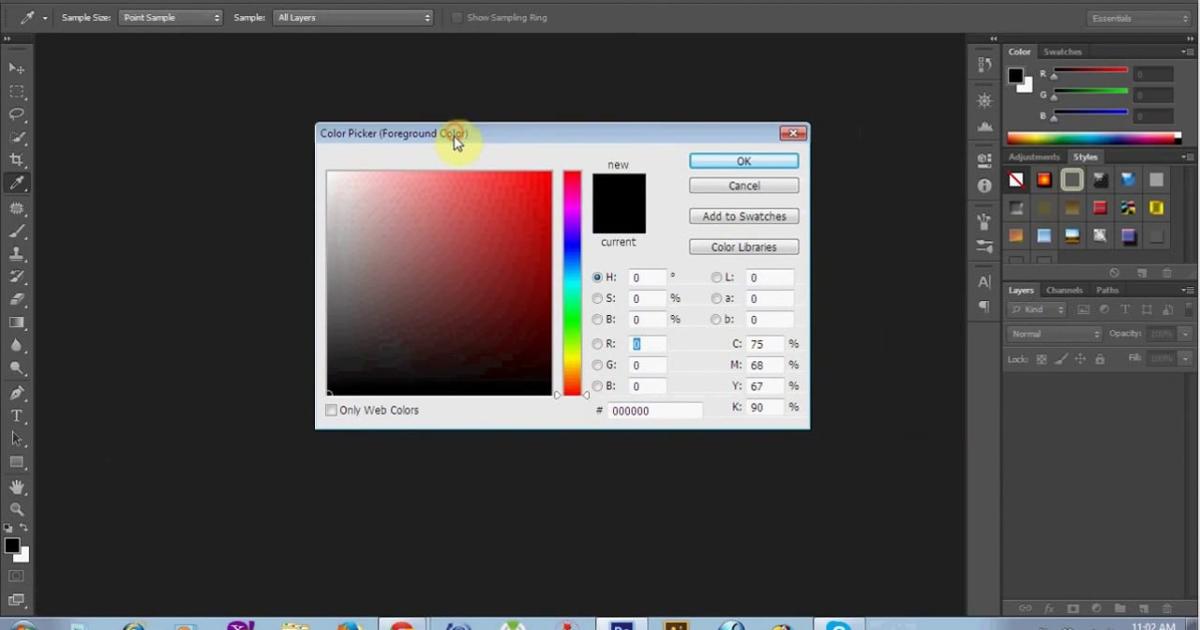Select the Horizontal Type tool
The image size is (1200, 630).
coord(17,415)
